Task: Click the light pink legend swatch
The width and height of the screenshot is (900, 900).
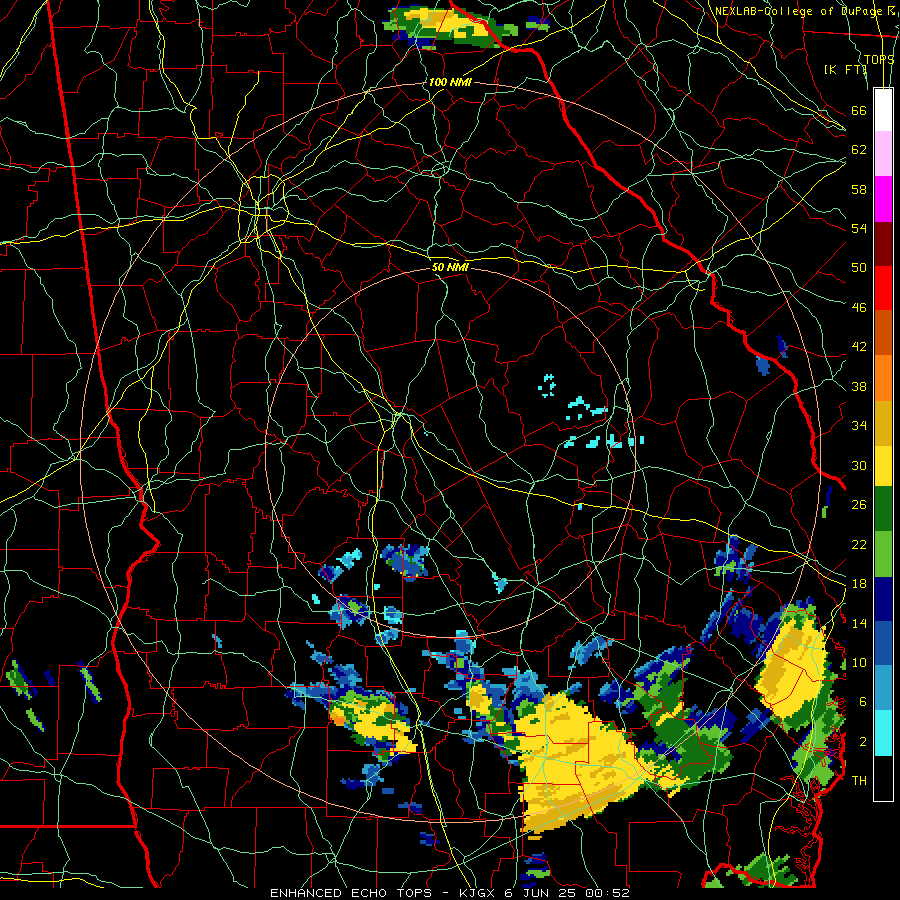Action: pos(883,154)
